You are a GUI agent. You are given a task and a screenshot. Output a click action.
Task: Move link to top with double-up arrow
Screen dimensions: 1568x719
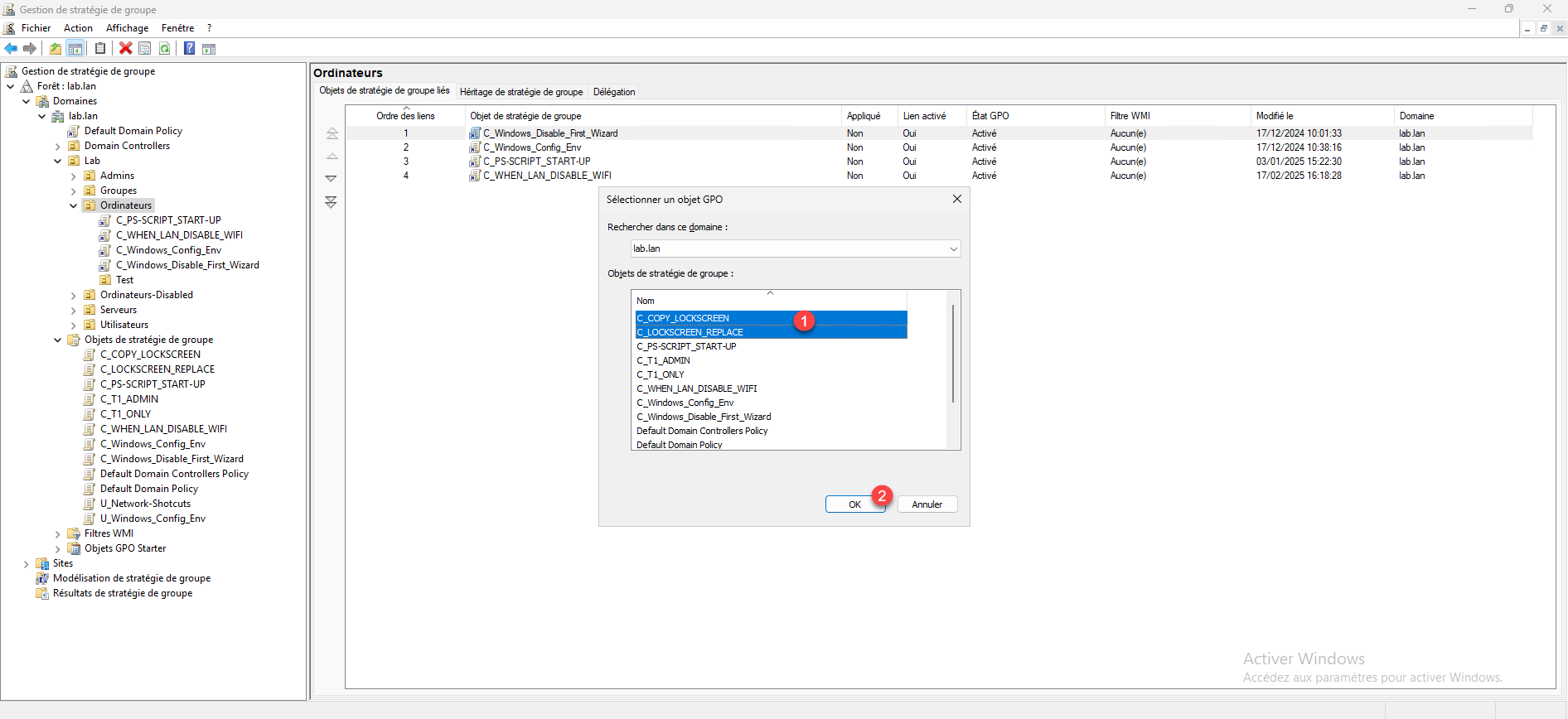332,133
